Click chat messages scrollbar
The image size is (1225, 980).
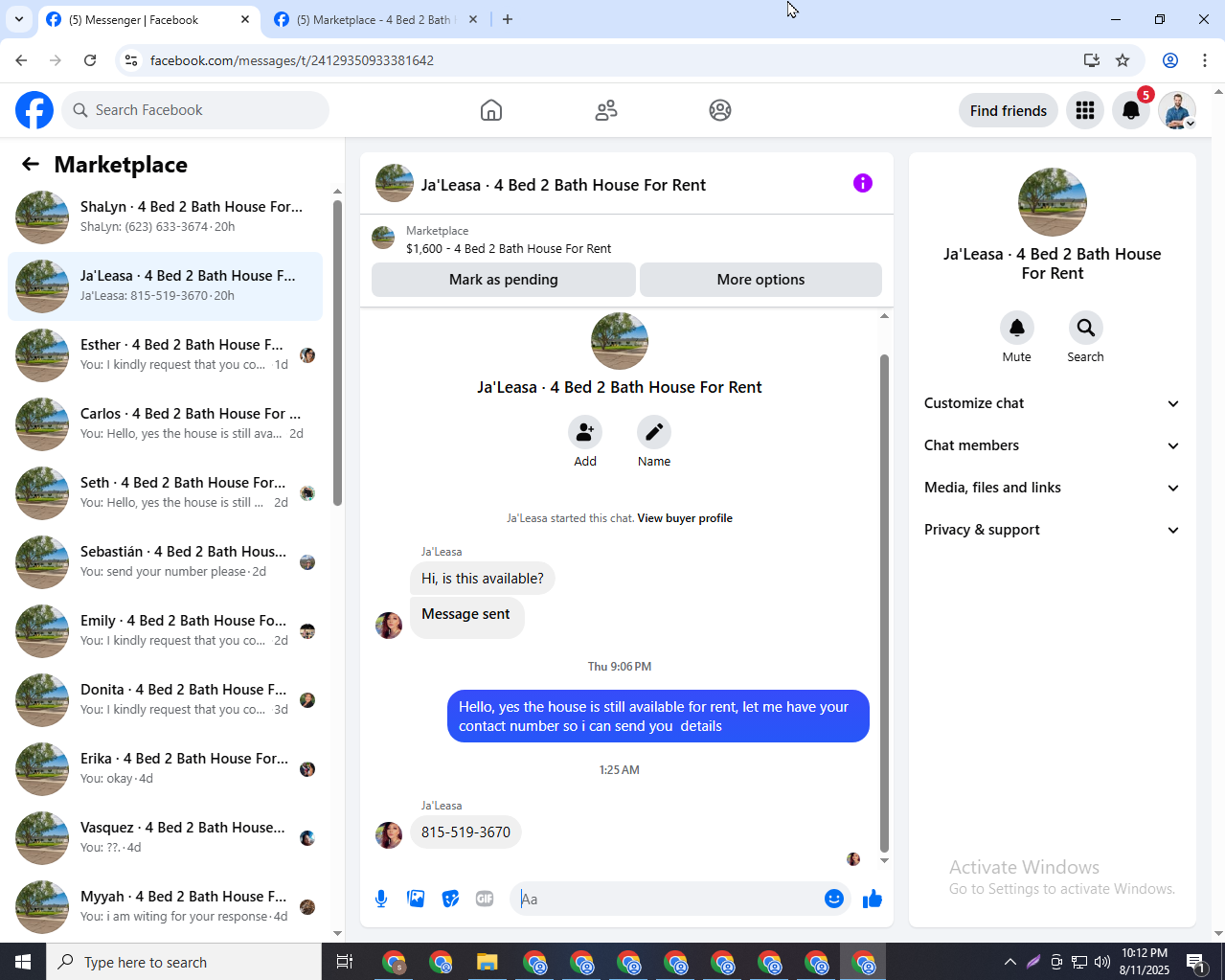[884, 603]
